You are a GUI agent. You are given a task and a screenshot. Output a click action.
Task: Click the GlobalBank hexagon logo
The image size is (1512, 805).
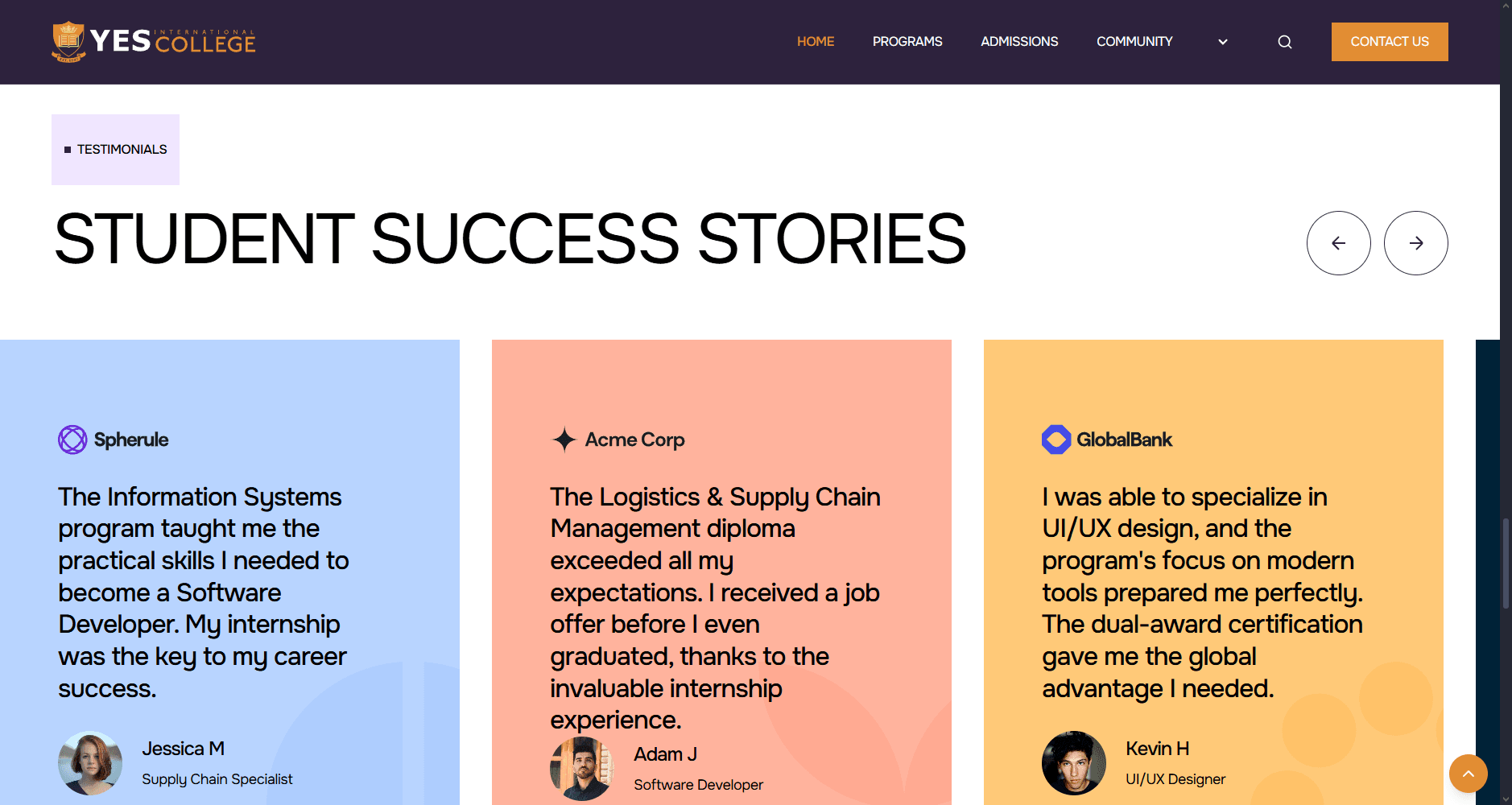click(1056, 440)
